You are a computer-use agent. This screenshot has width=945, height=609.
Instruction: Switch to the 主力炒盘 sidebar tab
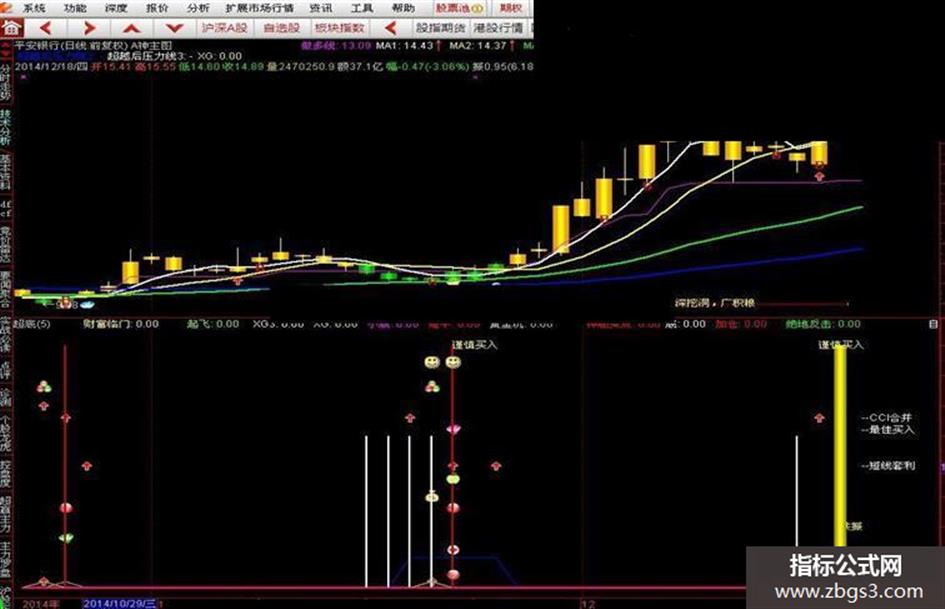coord(5,558)
